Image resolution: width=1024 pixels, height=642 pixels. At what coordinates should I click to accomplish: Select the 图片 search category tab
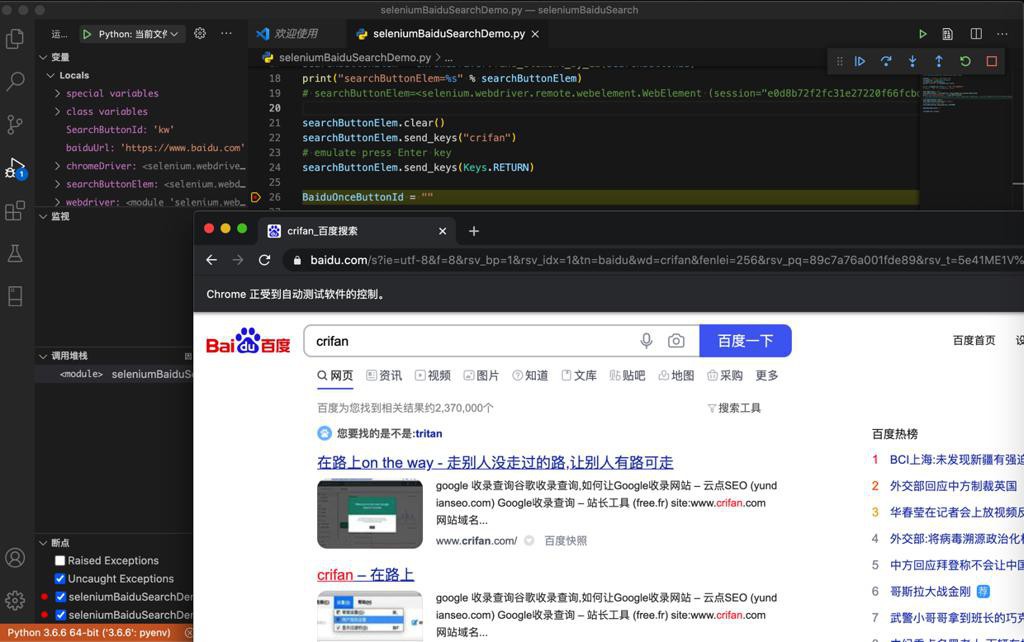pyautogui.click(x=481, y=376)
